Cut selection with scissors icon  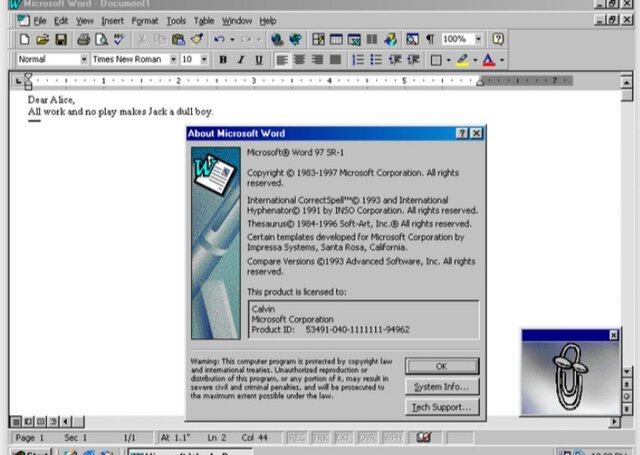coord(142,40)
